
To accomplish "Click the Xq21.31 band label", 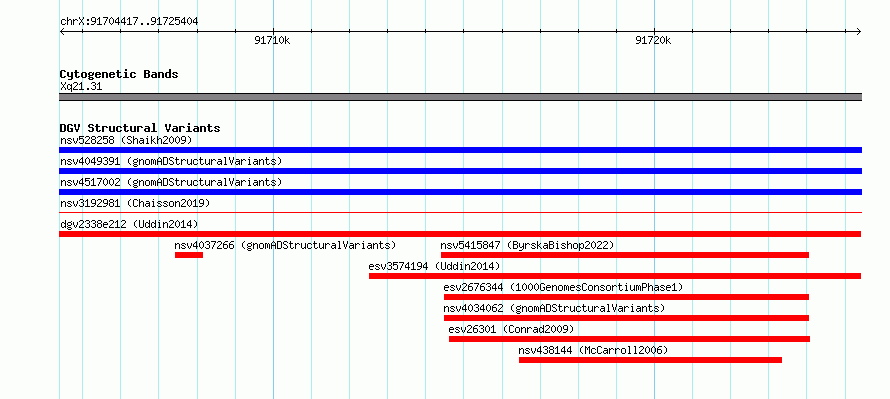I will coord(81,87).
